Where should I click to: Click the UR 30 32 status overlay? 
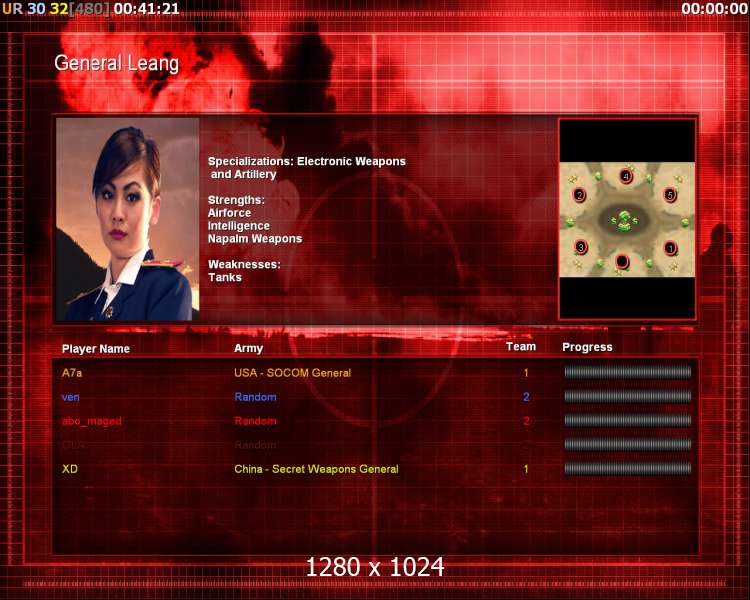point(35,9)
